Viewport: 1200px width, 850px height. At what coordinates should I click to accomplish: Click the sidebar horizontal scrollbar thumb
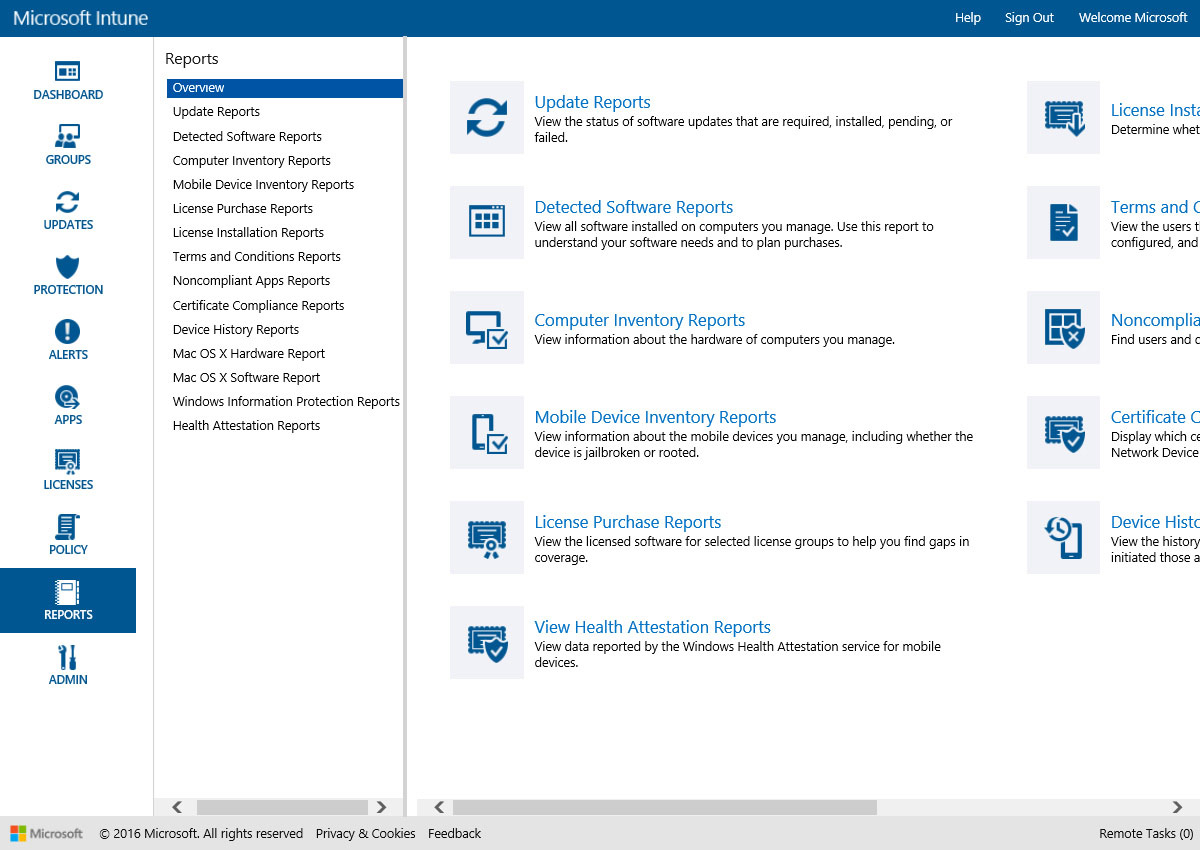[x=282, y=807]
